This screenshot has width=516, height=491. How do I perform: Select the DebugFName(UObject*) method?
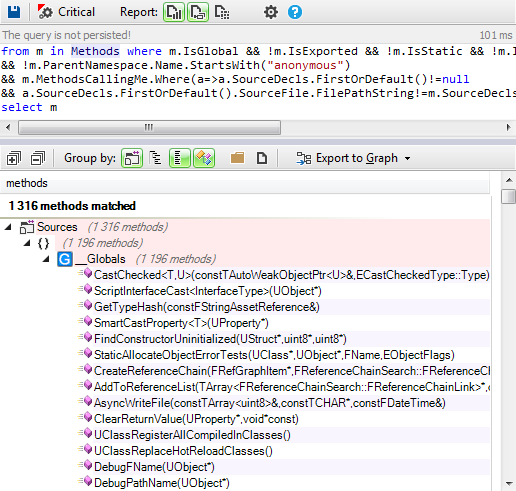[x=154, y=467]
